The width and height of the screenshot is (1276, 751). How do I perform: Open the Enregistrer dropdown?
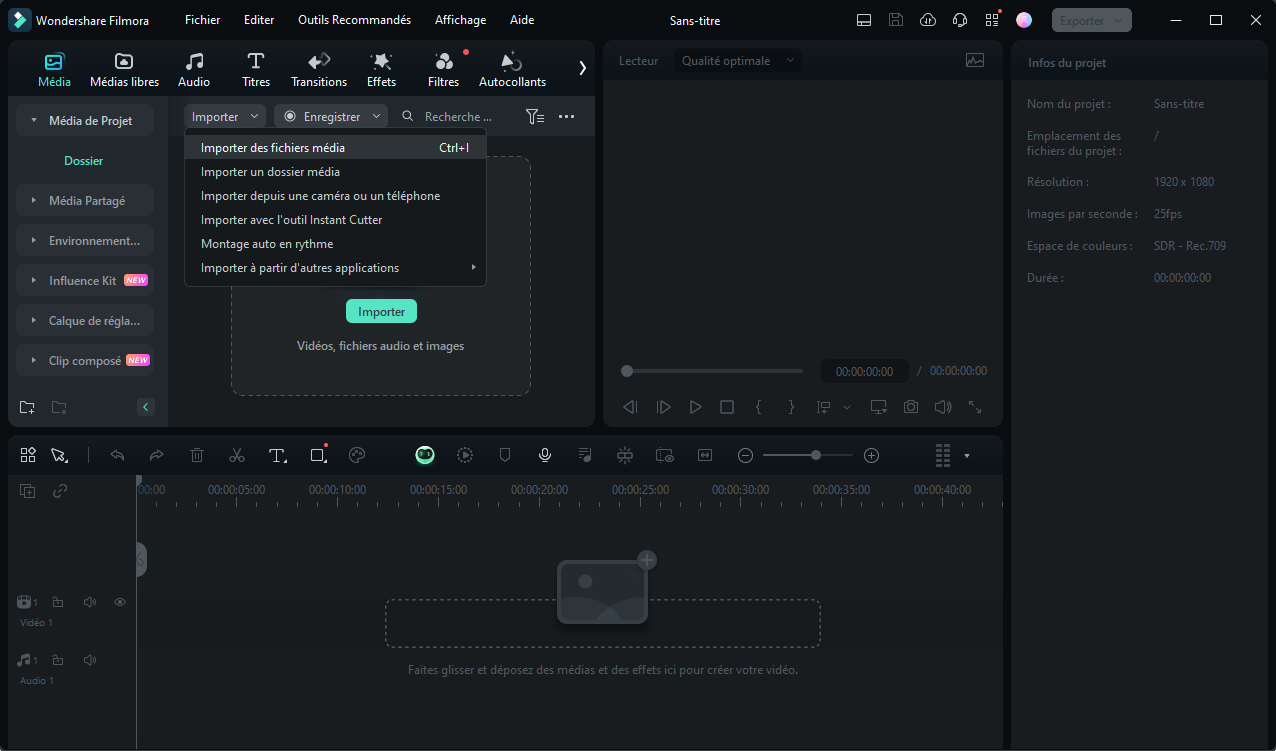(331, 117)
